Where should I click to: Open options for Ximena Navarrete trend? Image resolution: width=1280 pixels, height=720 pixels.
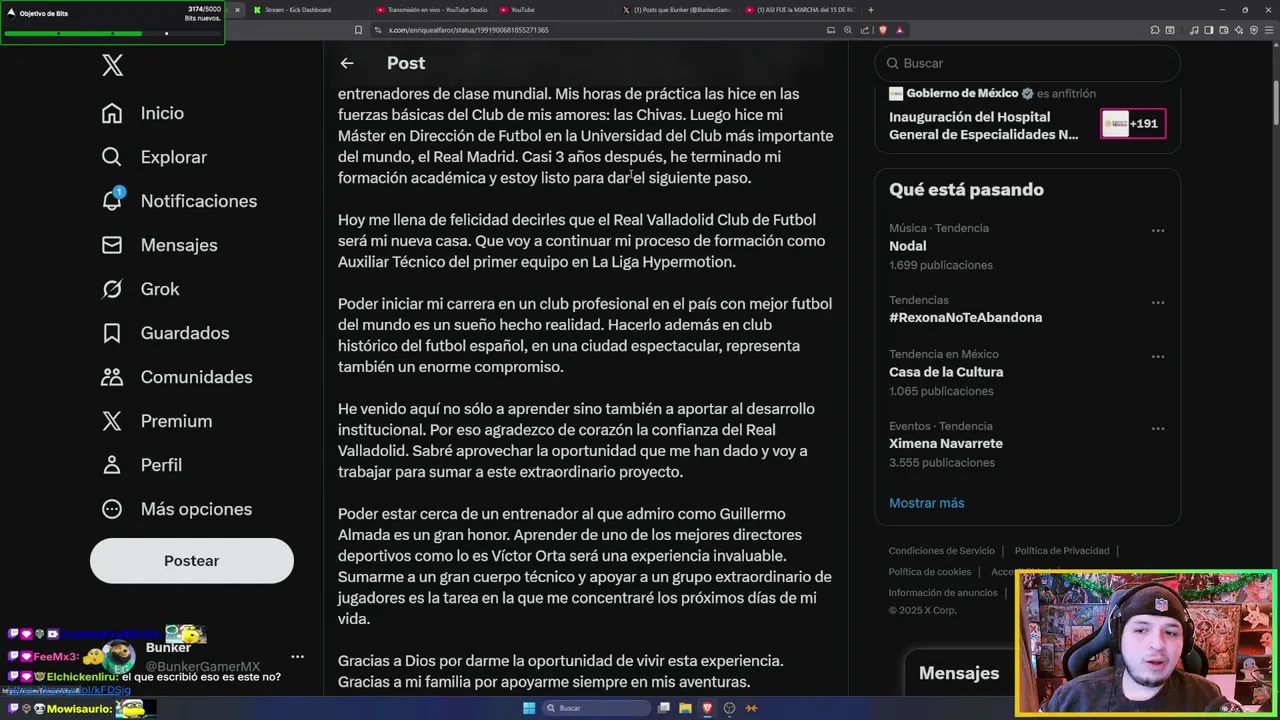pyautogui.click(x=1158, y=429)
